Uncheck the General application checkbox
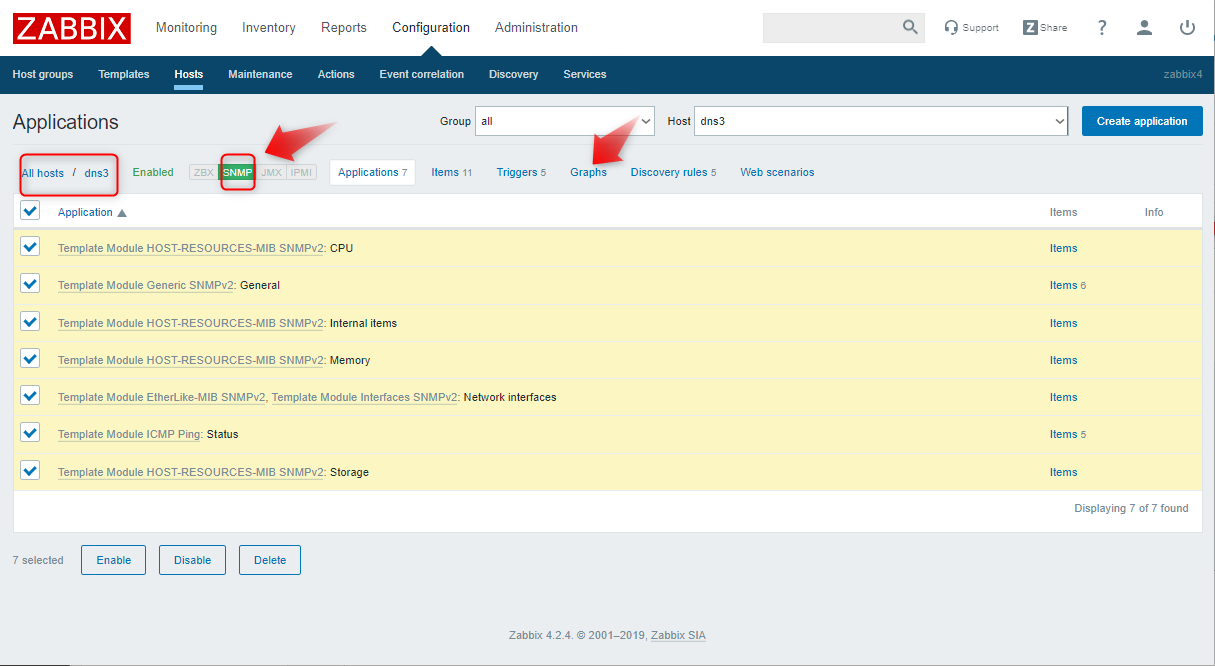Screen dimensions: 1215x666 tap(30, 284)
